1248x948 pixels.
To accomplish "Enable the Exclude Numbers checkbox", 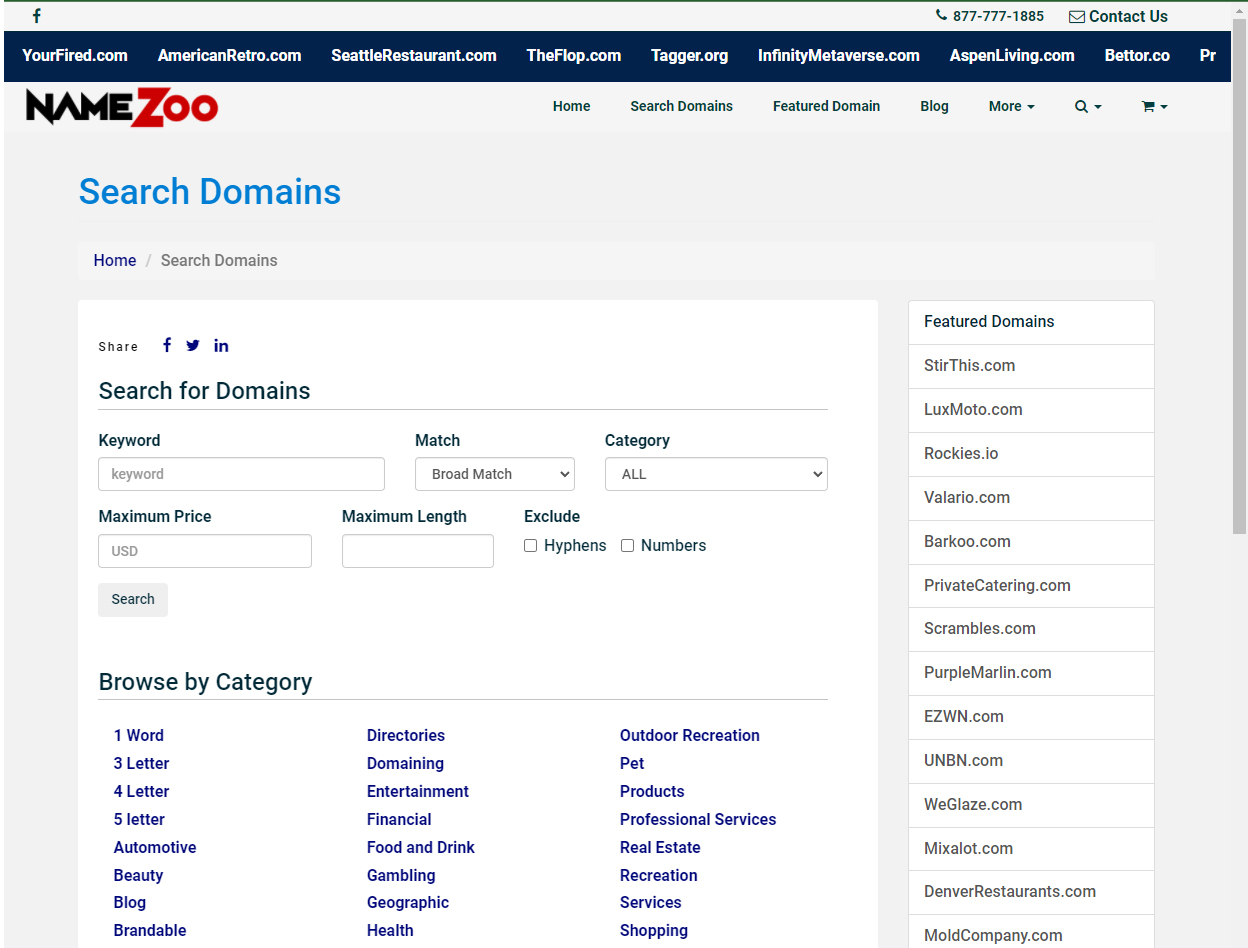I will pos(628,546).
